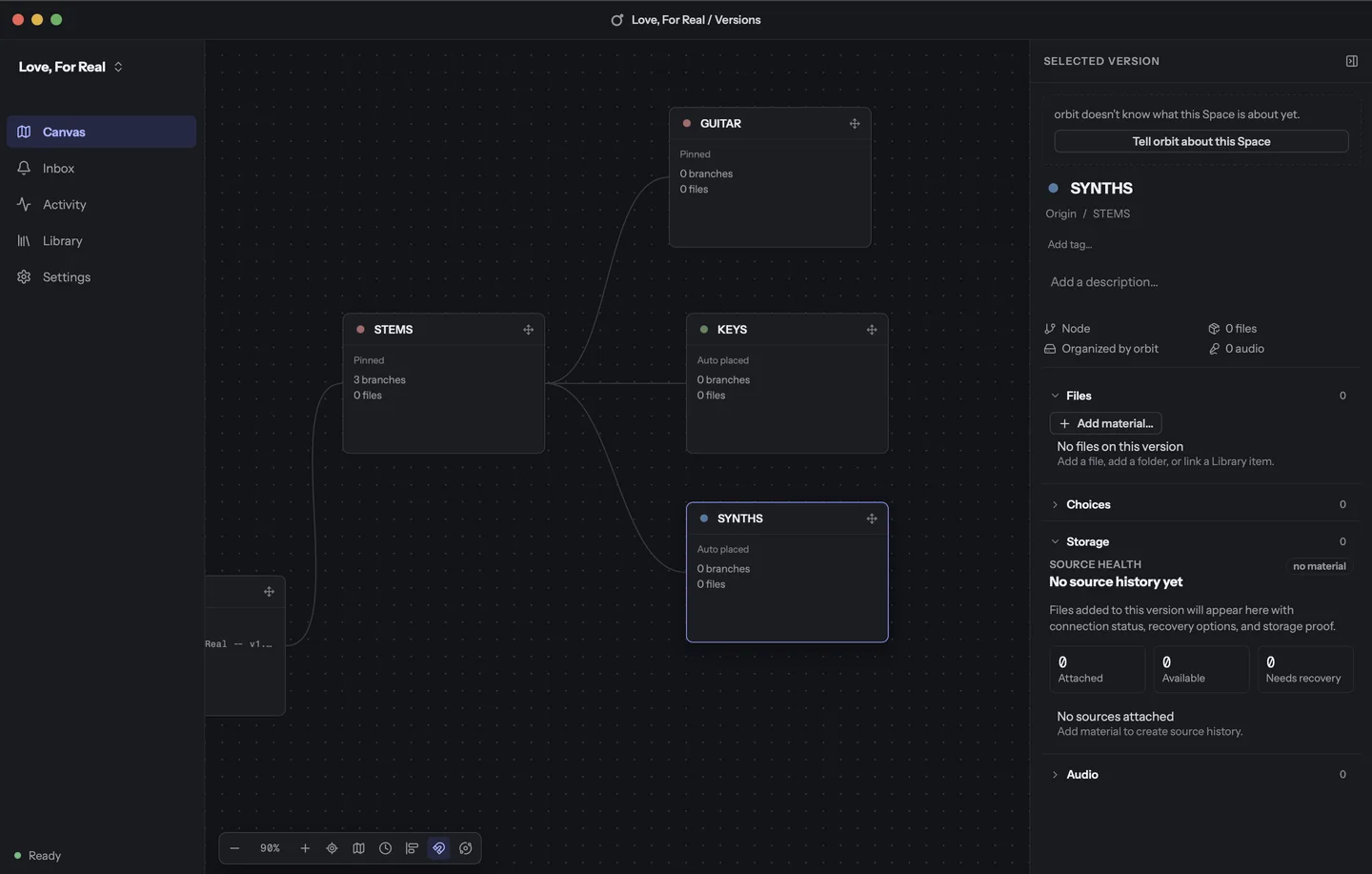Click 'No source history yet' text

[x=1116, y=582]
